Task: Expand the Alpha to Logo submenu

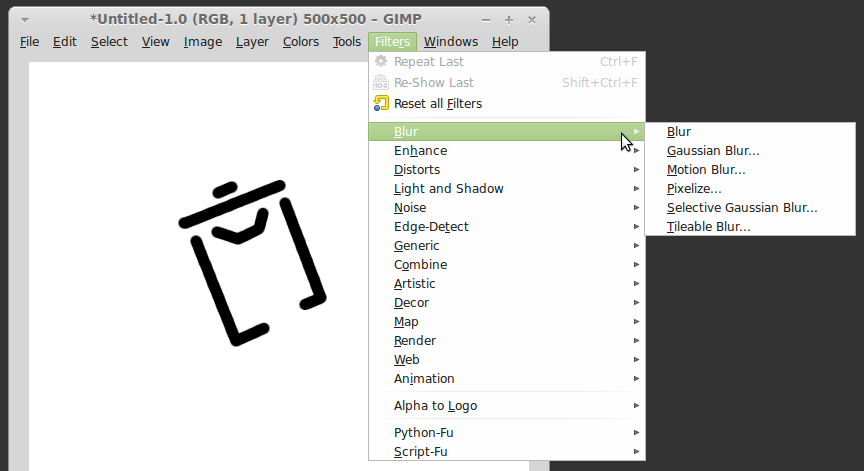Action: (506, 405)
